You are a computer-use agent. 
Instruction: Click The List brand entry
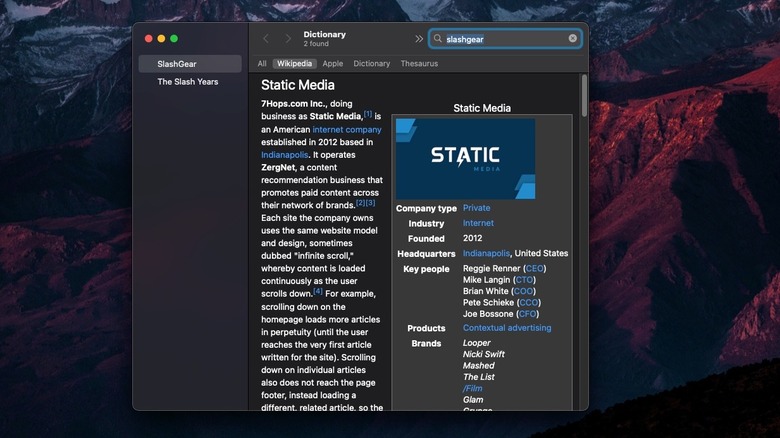479,377
